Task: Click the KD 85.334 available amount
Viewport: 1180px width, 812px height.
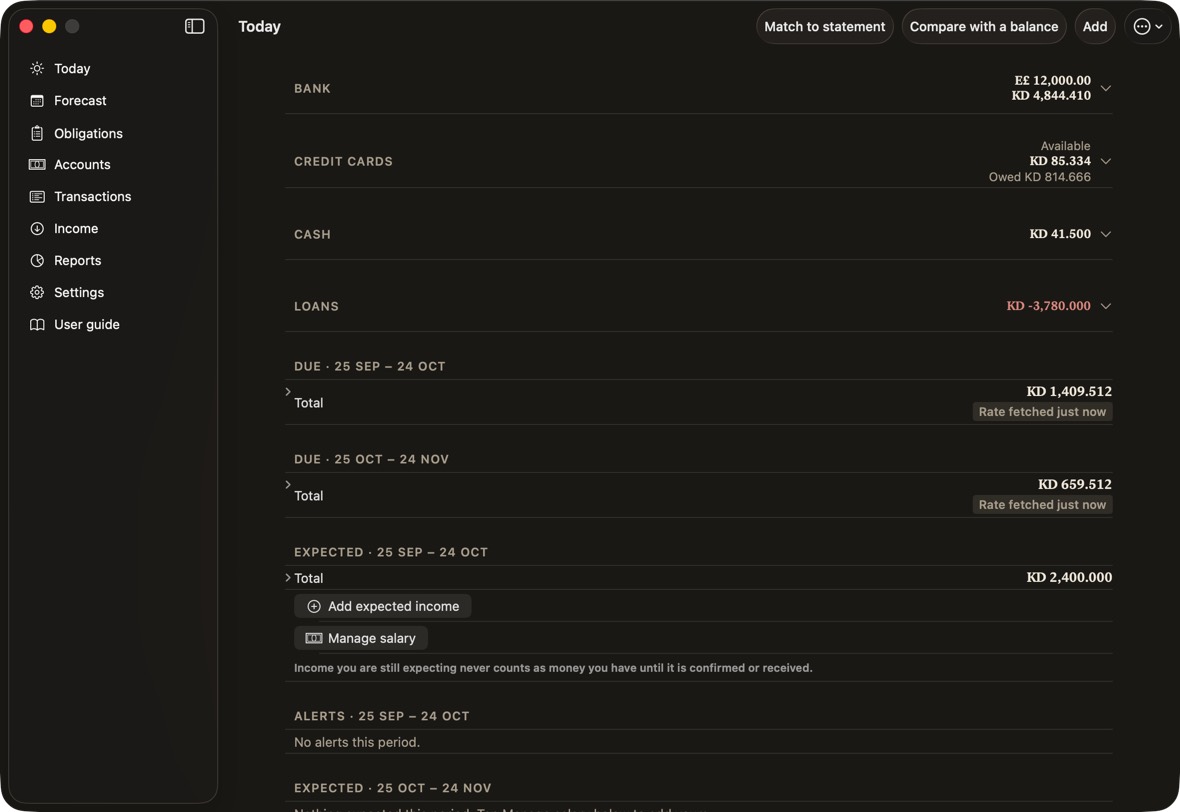Action: coord(1060,161)
